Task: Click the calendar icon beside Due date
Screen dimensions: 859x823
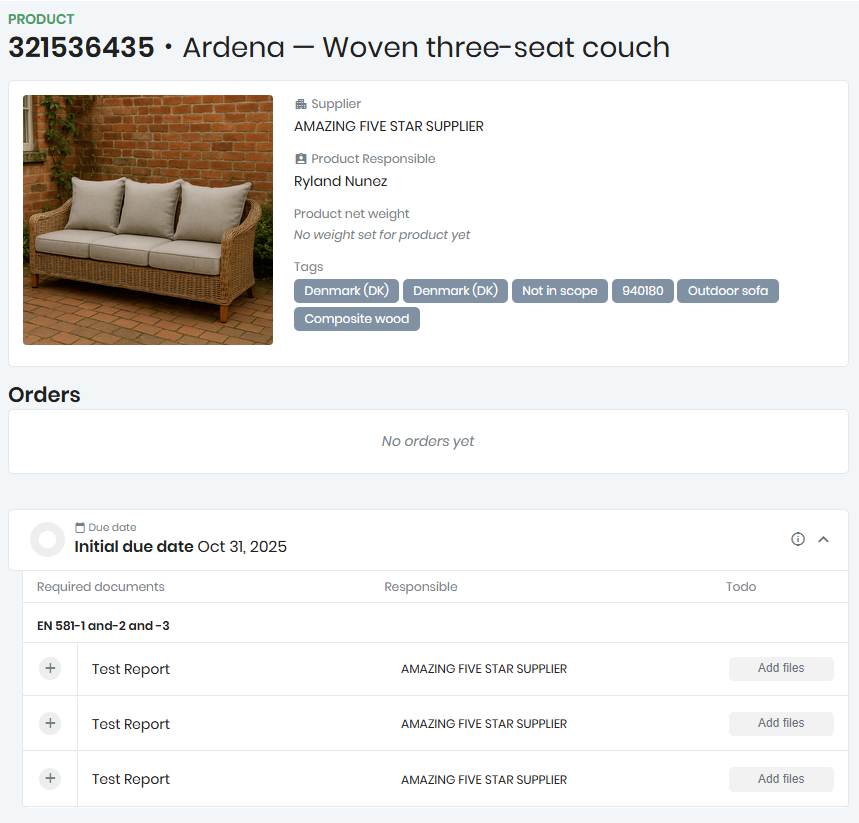Action: (x=80, y=527)
